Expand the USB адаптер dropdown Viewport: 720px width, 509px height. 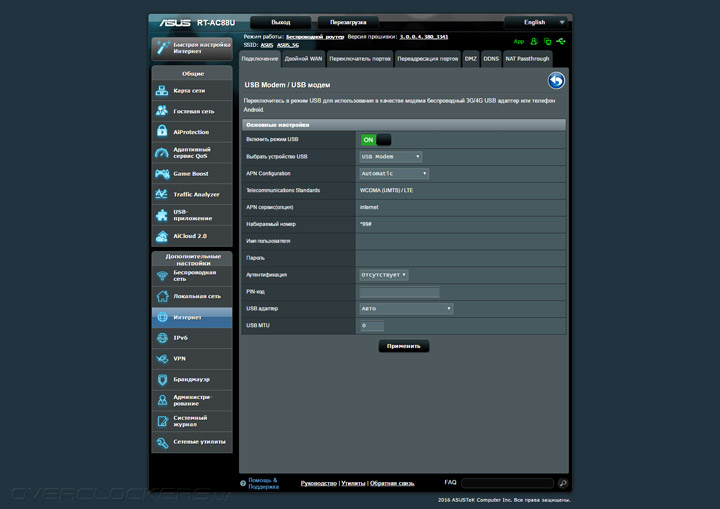(406, 309)
